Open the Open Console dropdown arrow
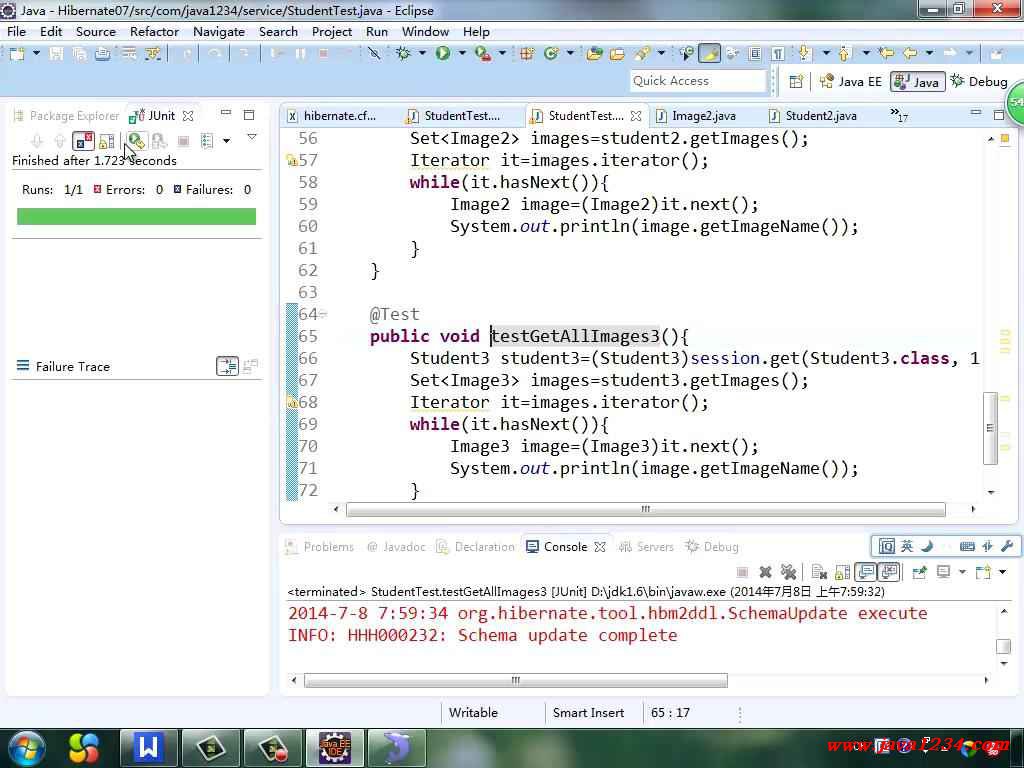This screenshot has width=1024, height=768. (1002, 572)
